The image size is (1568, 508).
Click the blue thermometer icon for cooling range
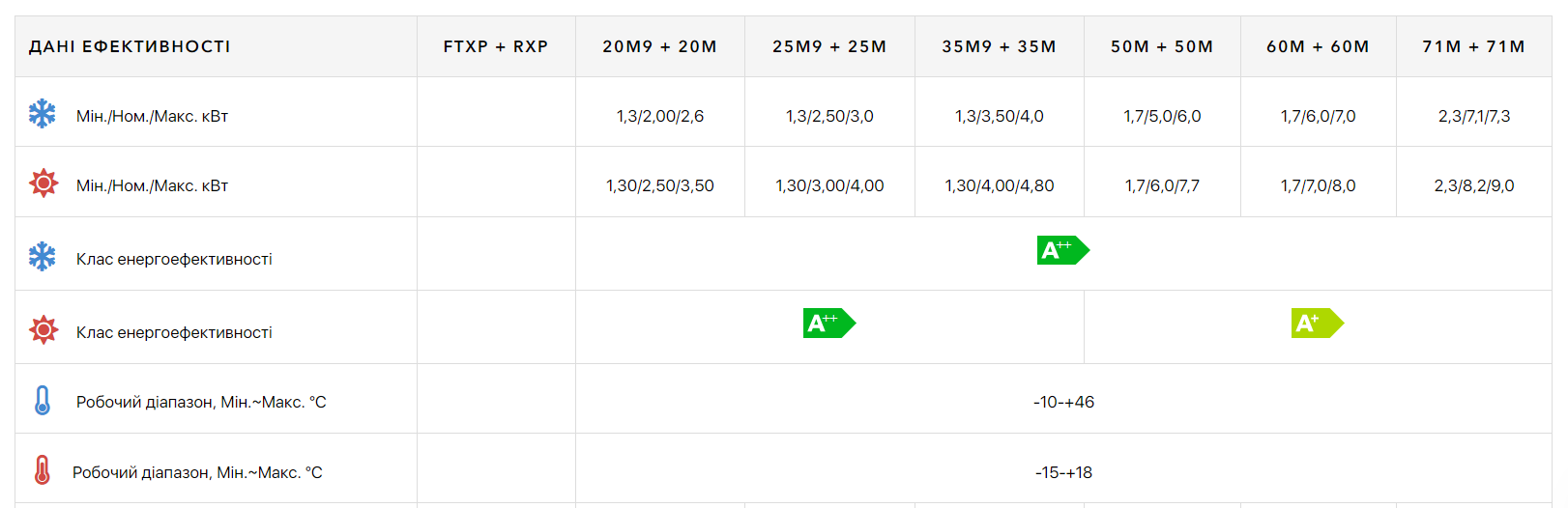click(x=43, y=400)
